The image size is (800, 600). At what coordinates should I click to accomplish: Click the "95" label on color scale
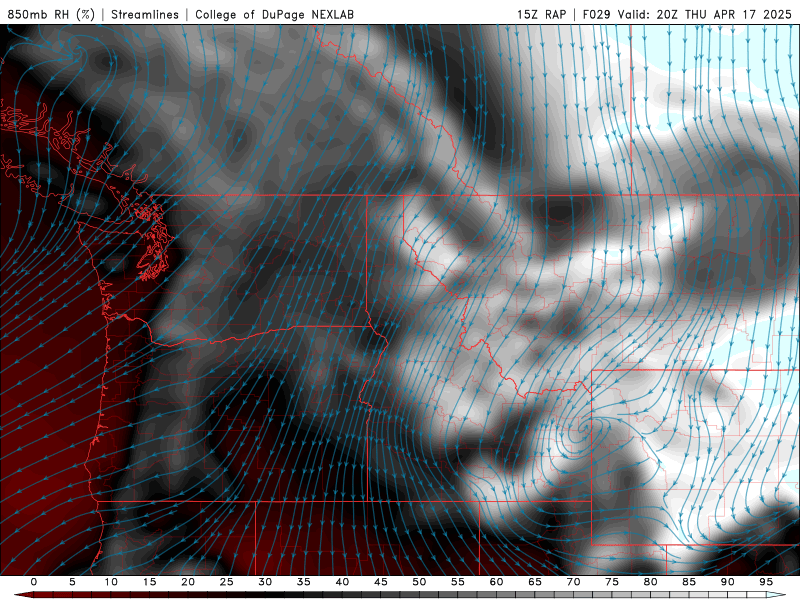(x=766, y=582)
